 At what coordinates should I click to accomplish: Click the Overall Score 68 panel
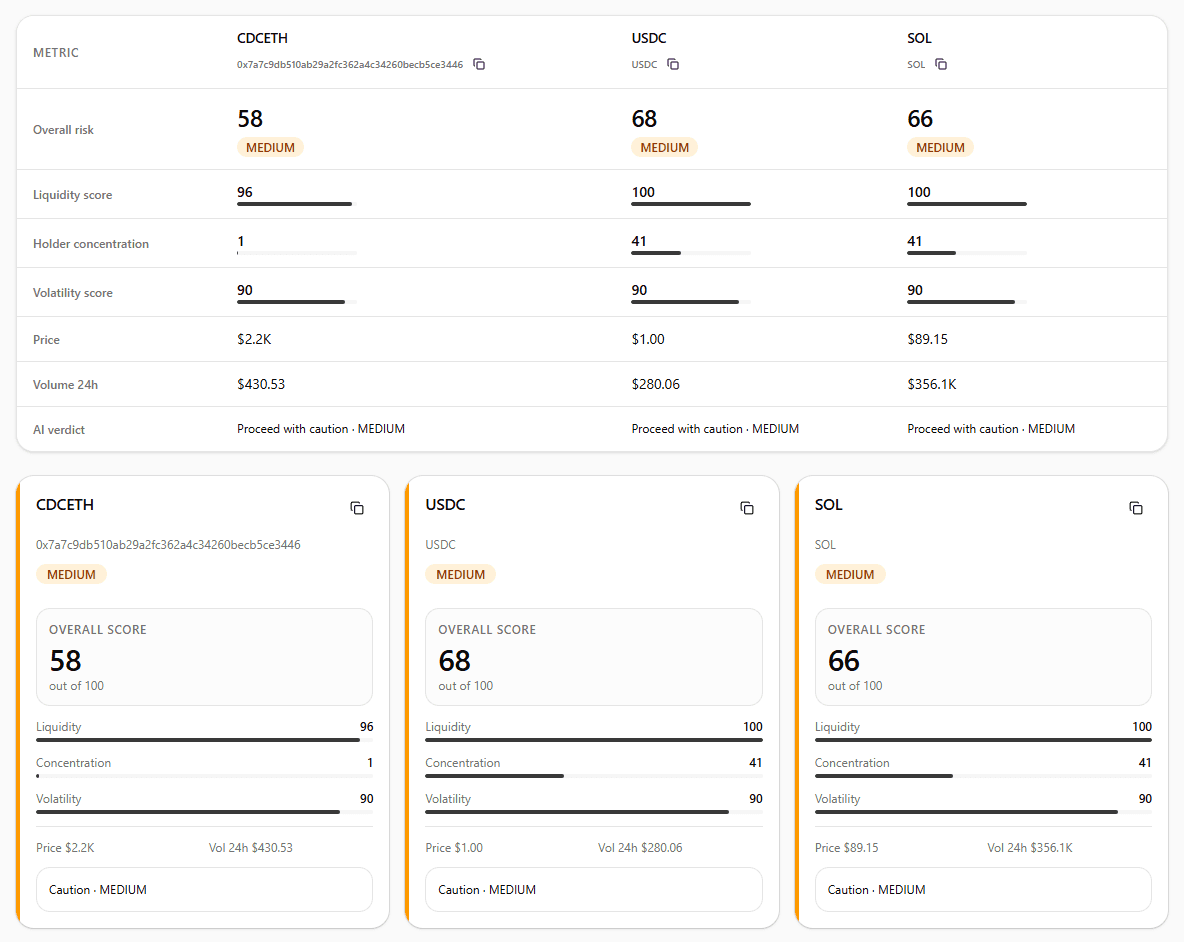coord(594,657)
